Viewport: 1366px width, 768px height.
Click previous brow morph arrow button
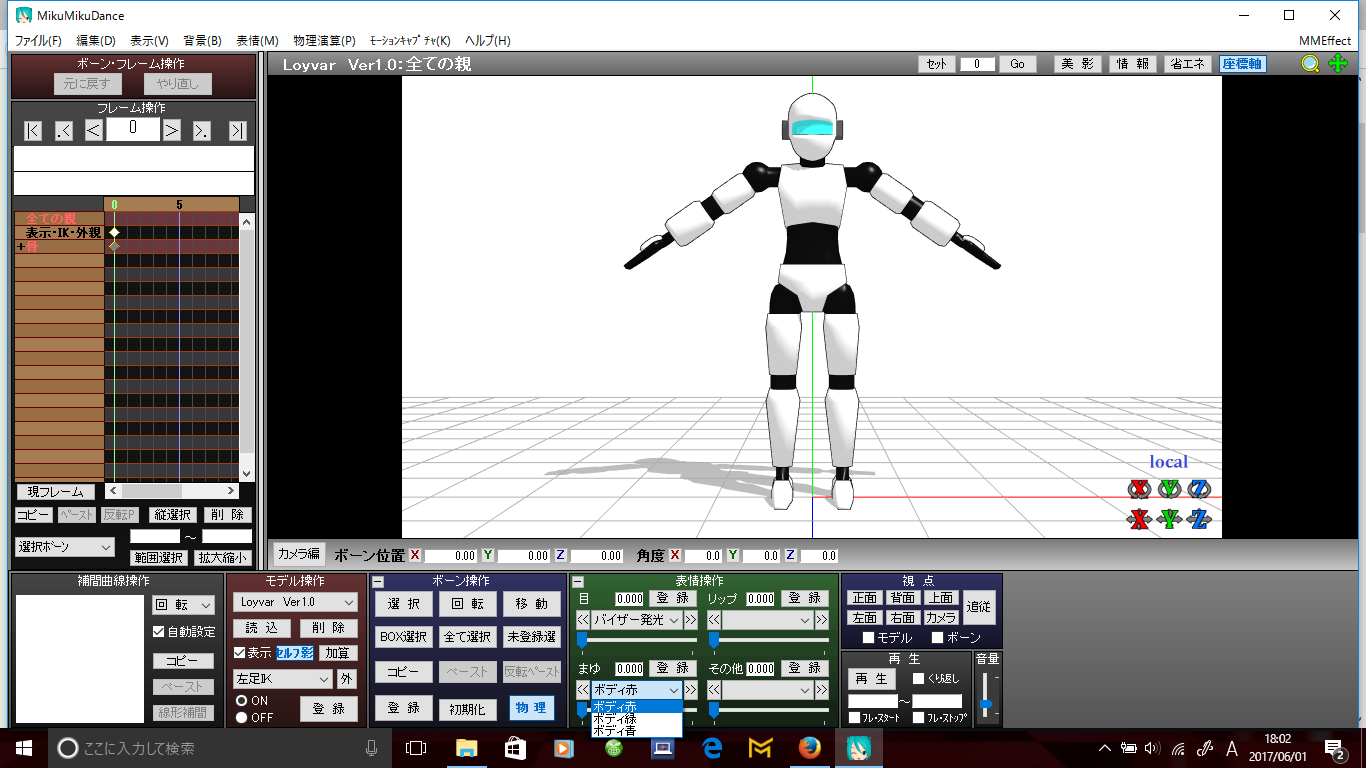click(583, 690)
